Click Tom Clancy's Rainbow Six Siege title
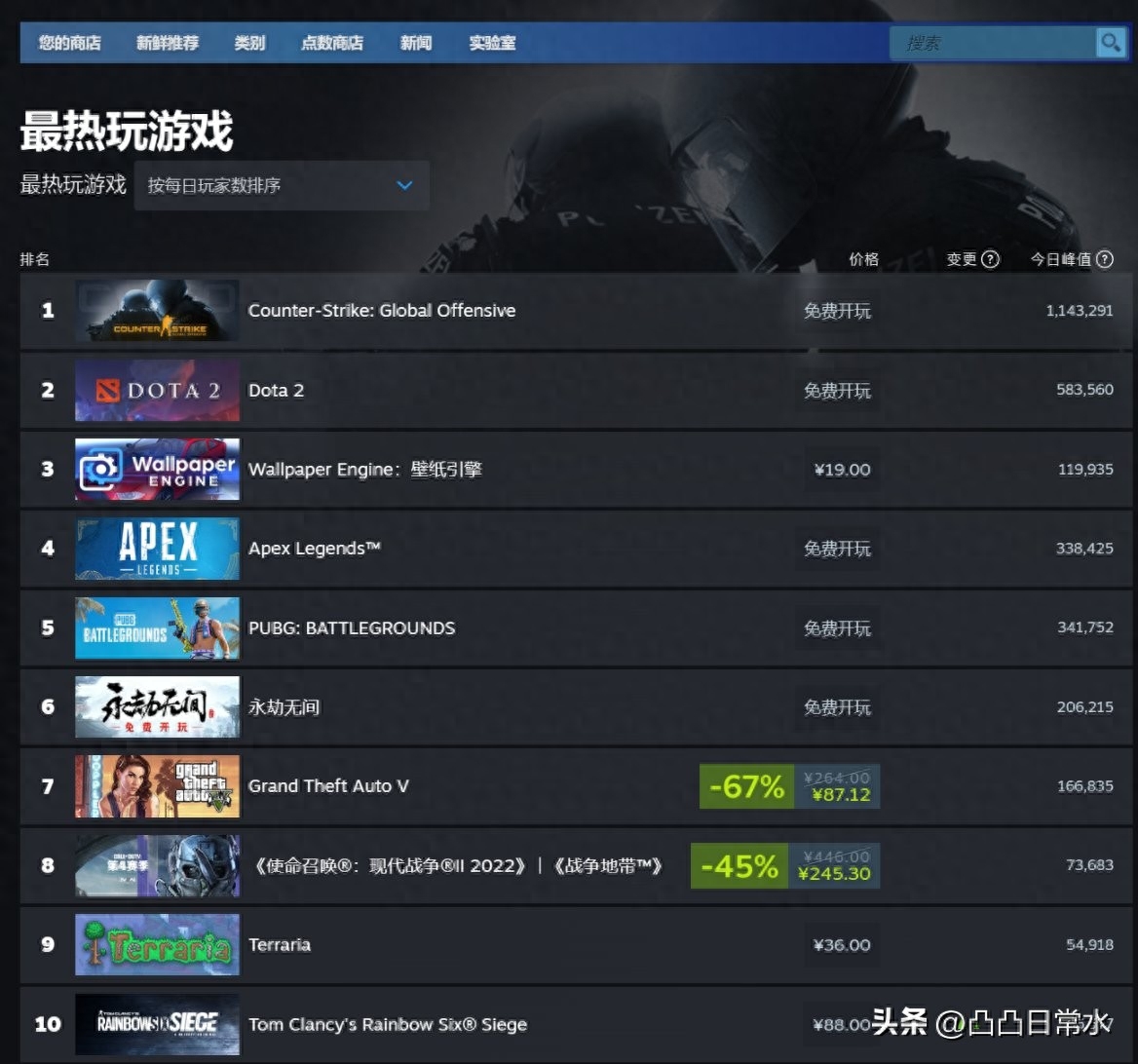Image resolution: width=1138 pixels, height=1064 pixels. [388, 1025]
